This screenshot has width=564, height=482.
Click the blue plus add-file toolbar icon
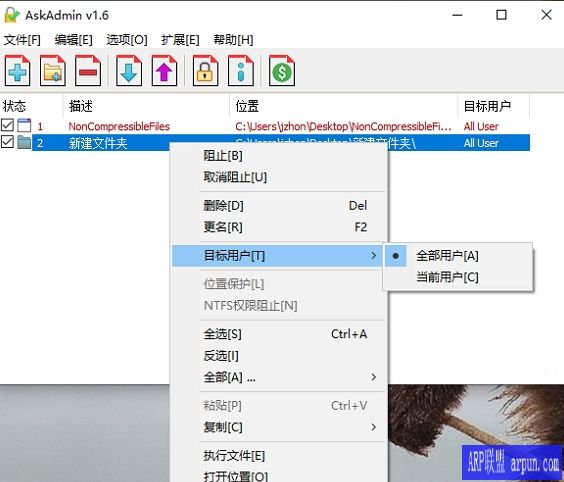coord(17,71)
